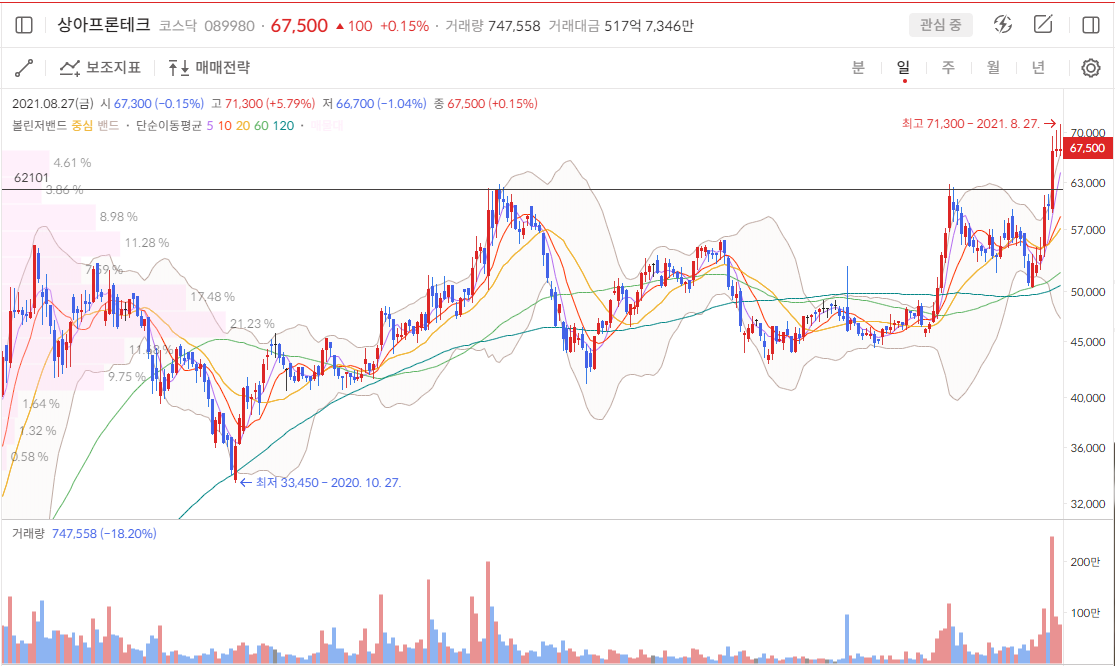Open the memo edit icon
Image resolution: width=1115 pixels, height=666 pixels.
tap(1043, 24)
